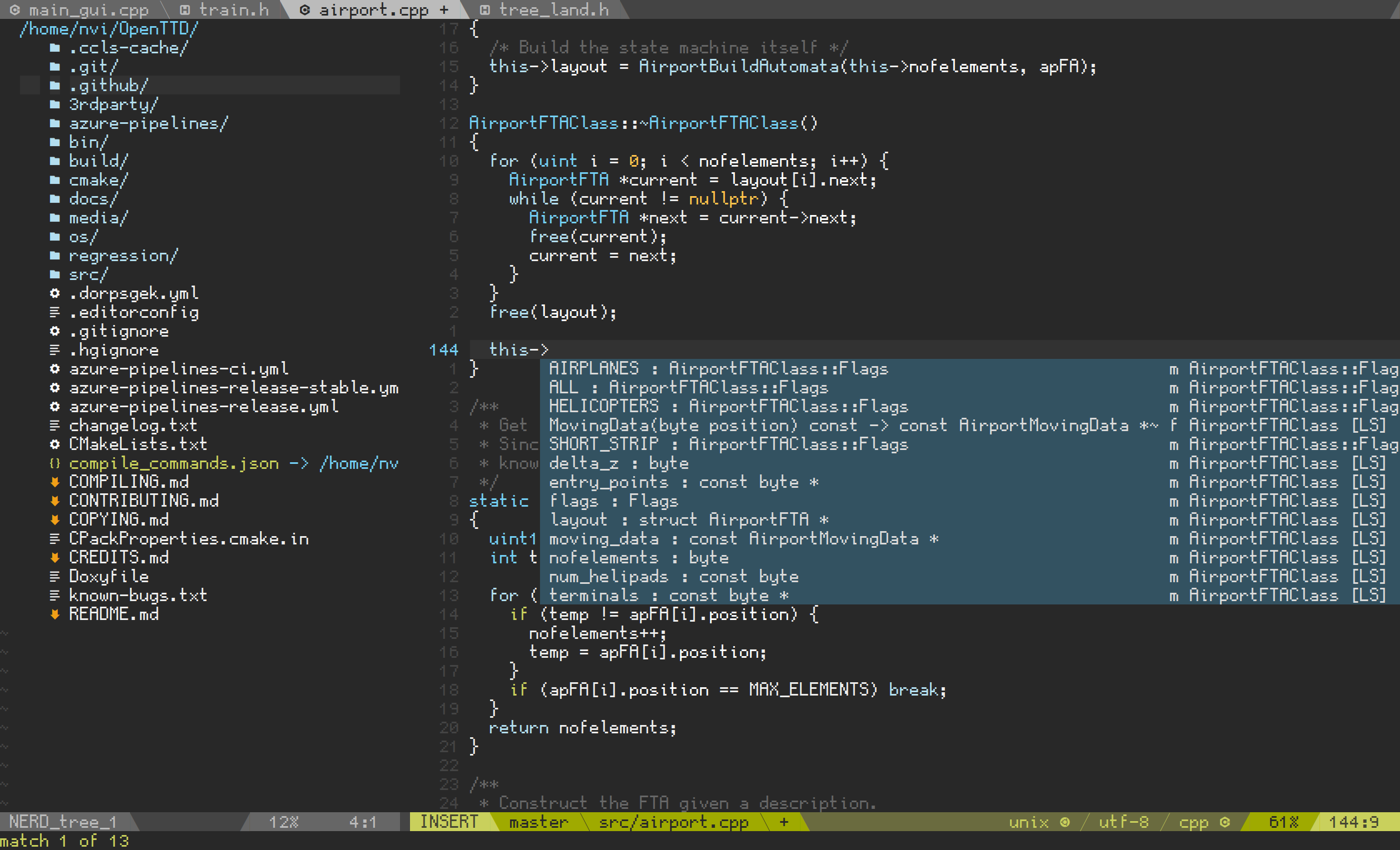
Task: Click the JSON braces icon beside compile_commands.json
Action: coord(54,463)
